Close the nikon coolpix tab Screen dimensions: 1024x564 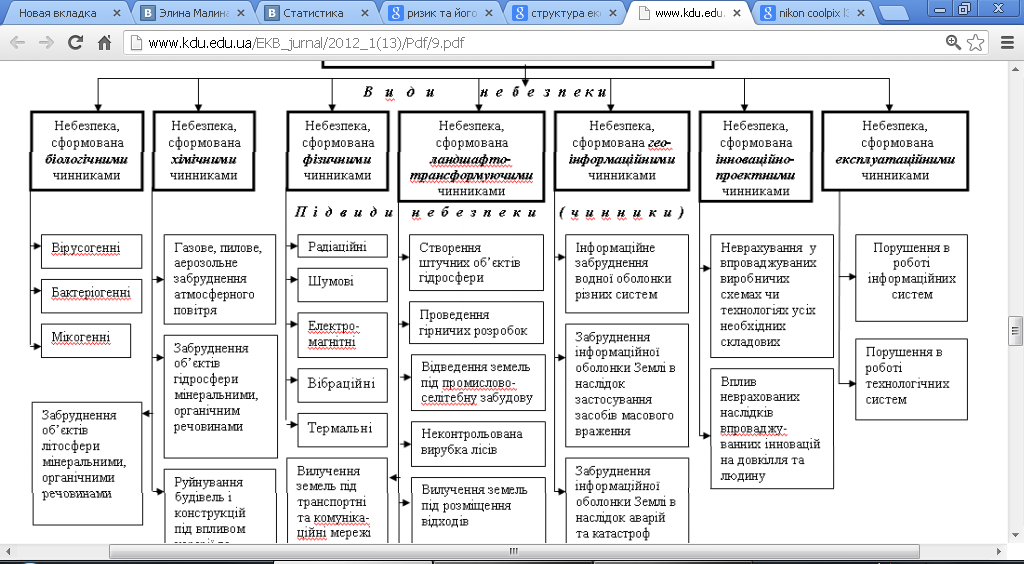pyautogui.click(x=861, y=13)
